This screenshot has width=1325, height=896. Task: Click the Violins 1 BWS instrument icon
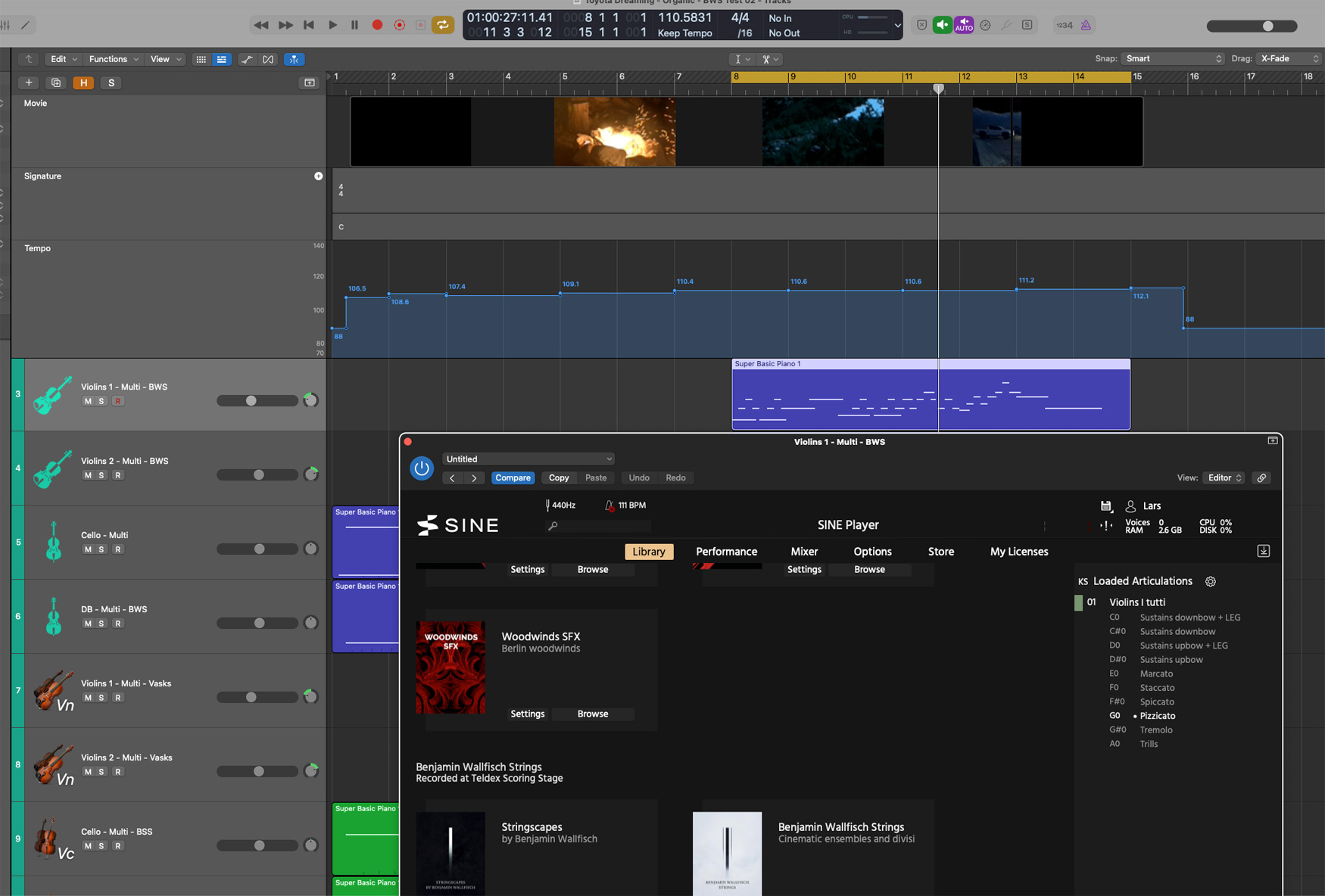pos(53,394)
